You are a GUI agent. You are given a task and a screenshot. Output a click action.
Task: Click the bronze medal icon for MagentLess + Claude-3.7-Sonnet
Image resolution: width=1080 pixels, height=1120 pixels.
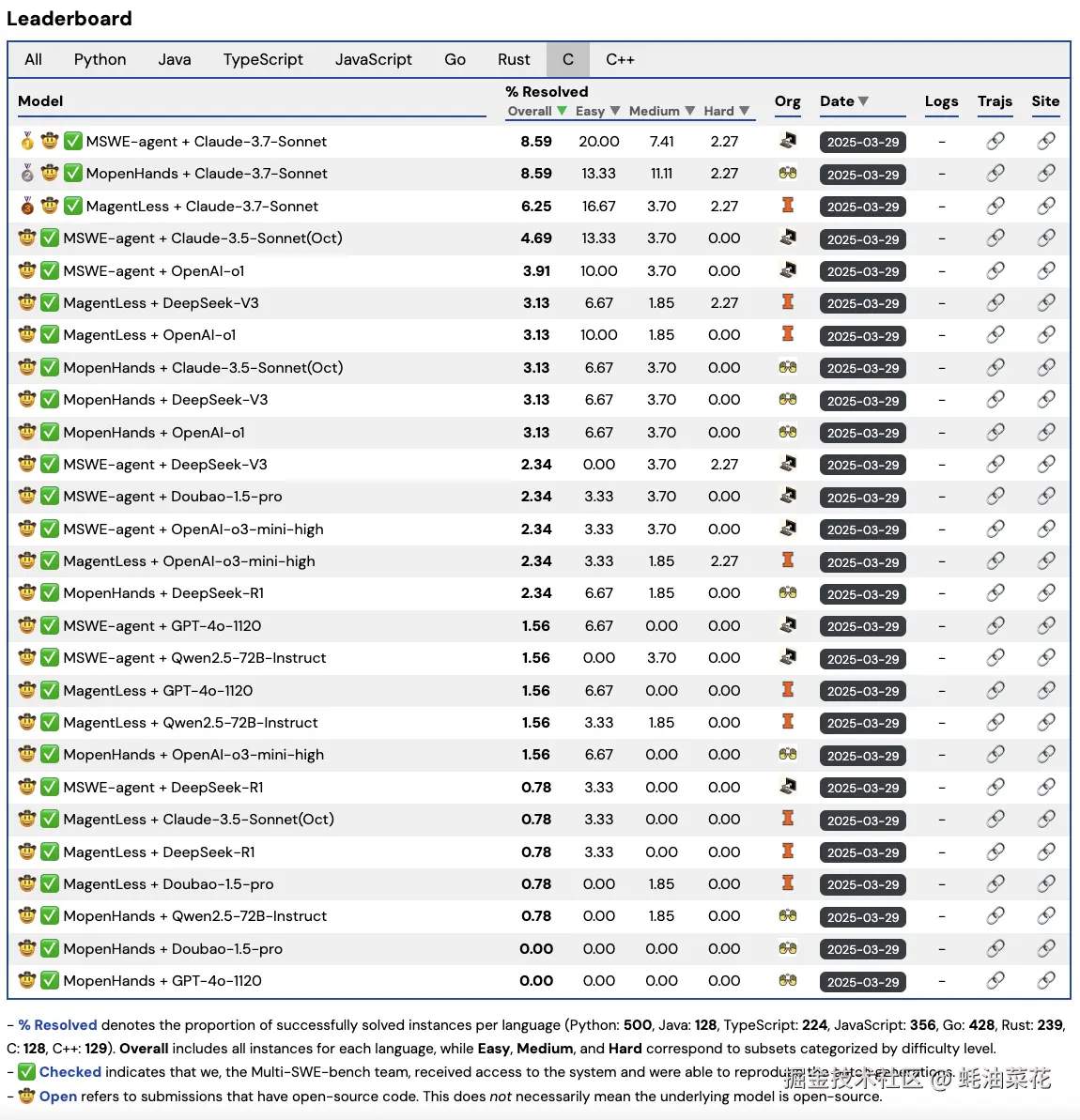click(x=27, y=207)
